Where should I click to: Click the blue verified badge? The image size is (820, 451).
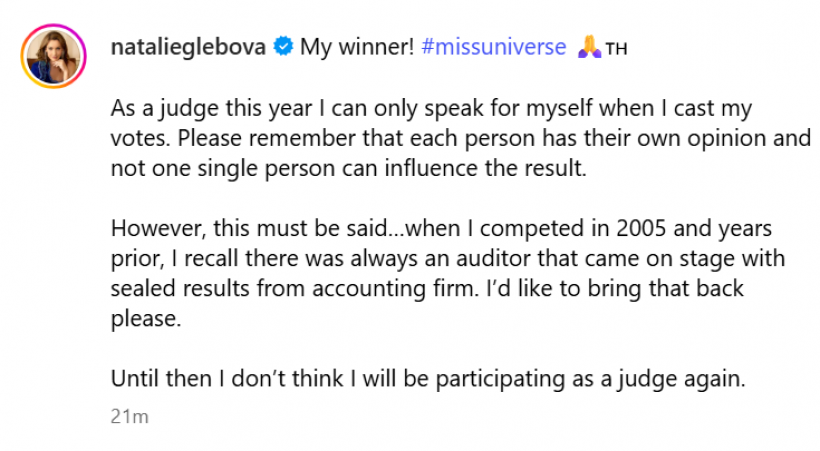[284, 46]
